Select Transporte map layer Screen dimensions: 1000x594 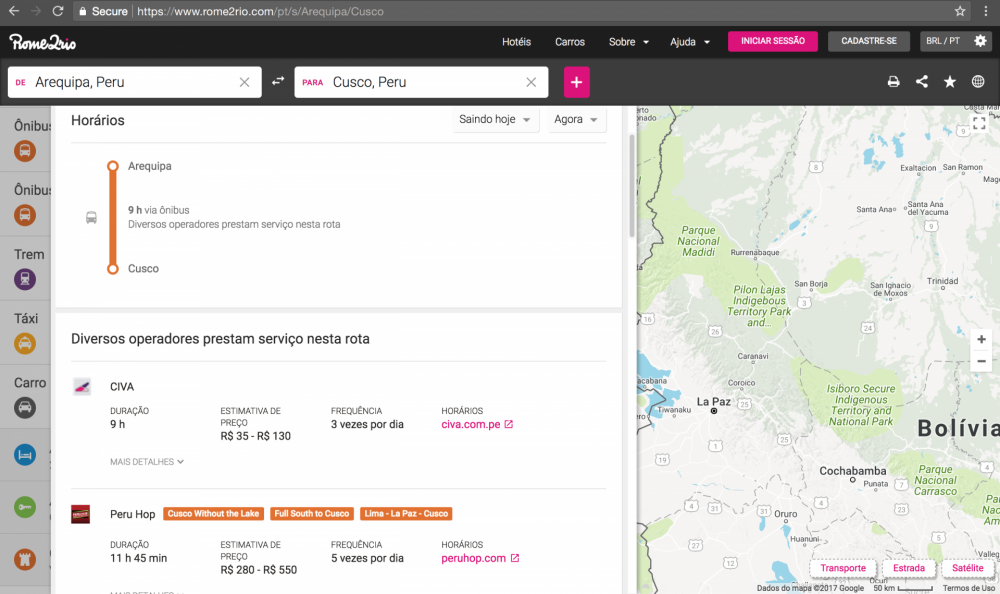click(843, 568)
